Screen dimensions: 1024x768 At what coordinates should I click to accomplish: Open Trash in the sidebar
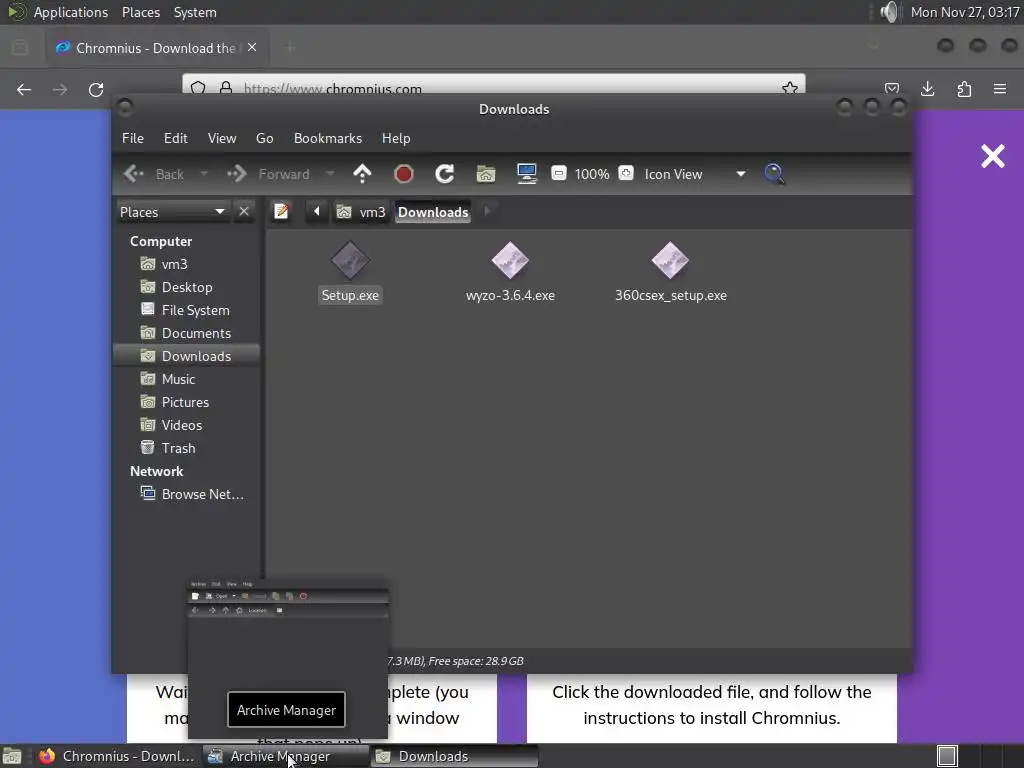tap(187, 448)
